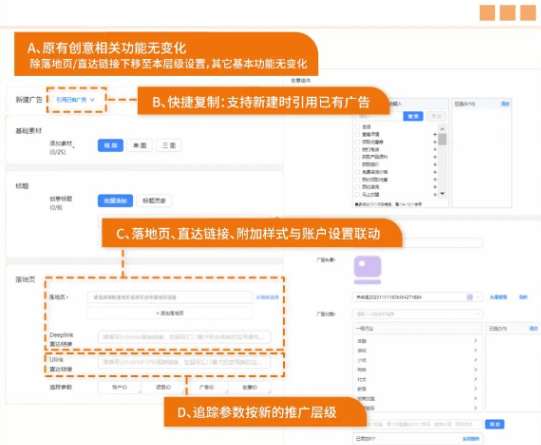Tick the 全选 checkbox in component list
Viewport: 541px width, 445px height.
pos(357,127)
